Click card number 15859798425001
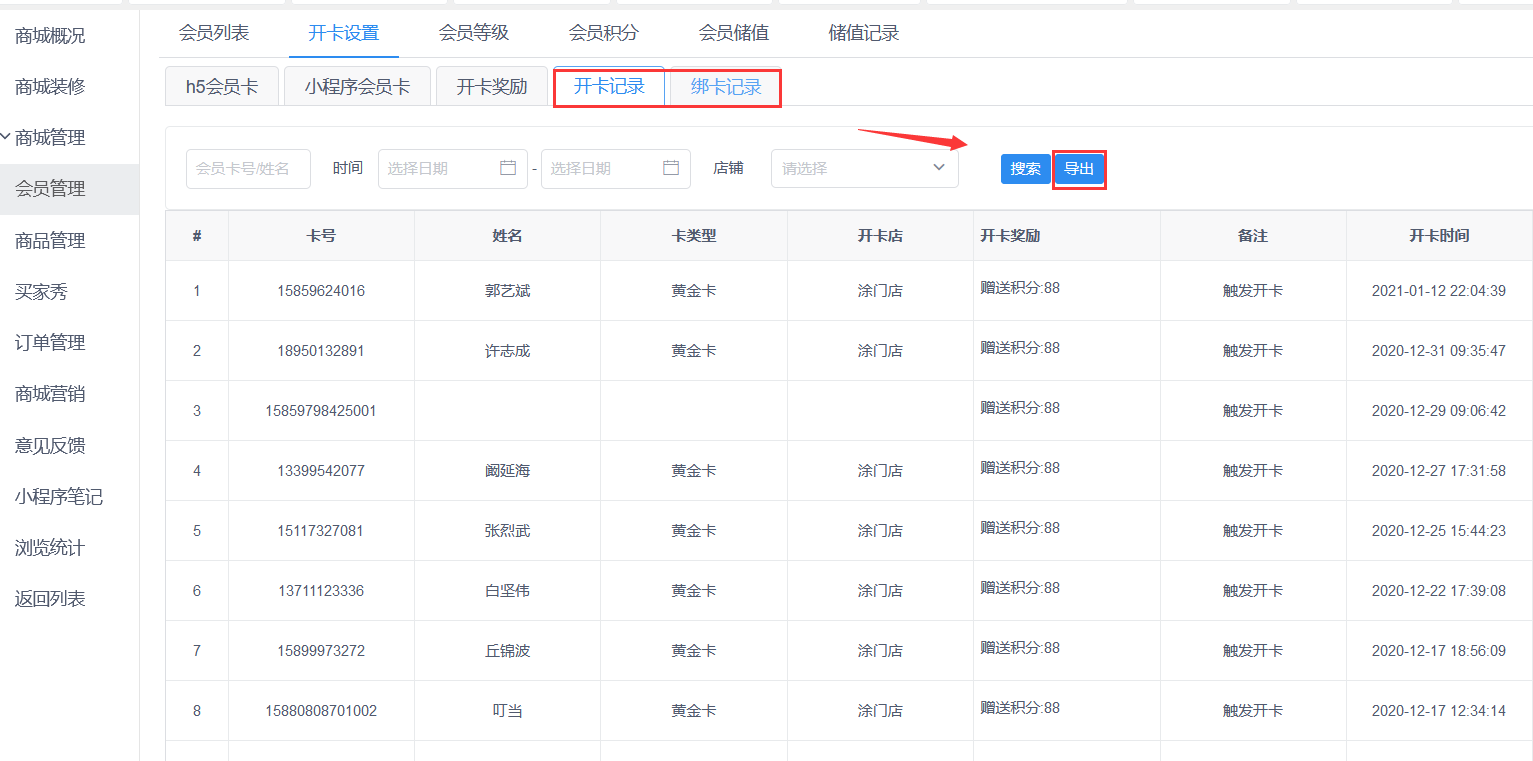Screen dimensions: 1533x761 coord(321,411)
